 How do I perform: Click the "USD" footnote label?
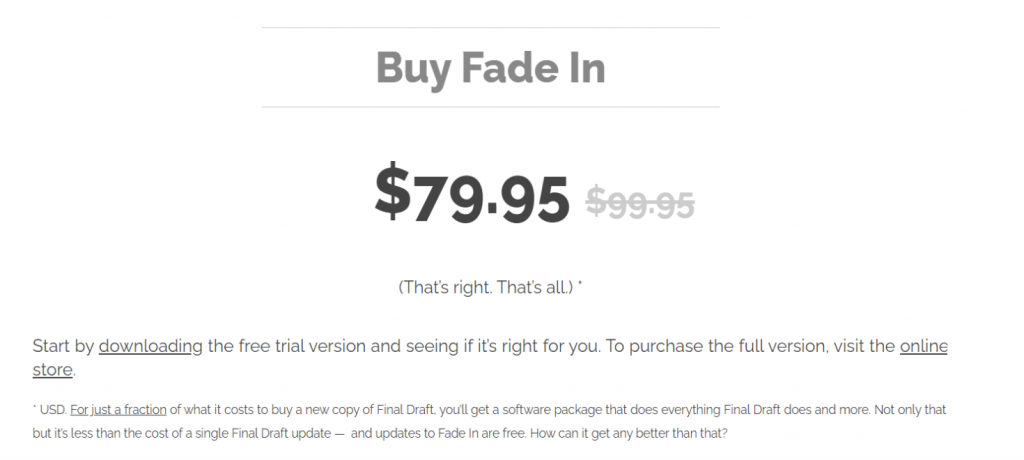click(x=52, y=409)
